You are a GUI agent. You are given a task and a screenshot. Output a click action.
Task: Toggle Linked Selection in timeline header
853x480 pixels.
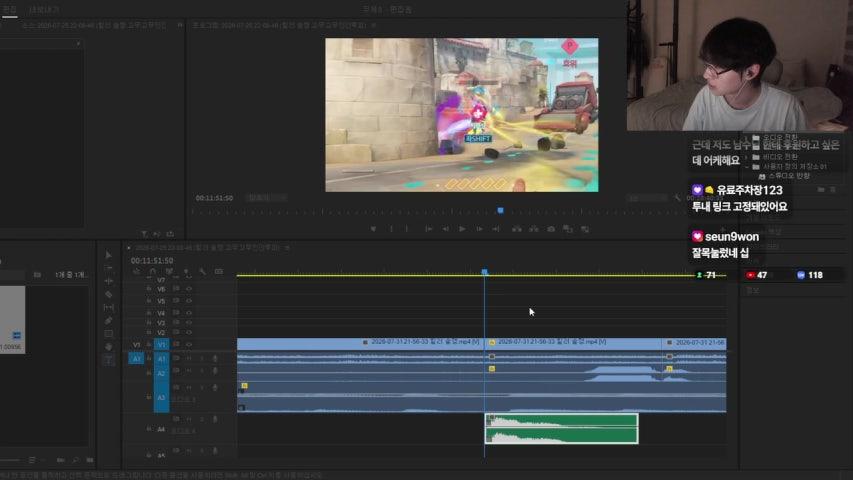[x=169, y=271]
